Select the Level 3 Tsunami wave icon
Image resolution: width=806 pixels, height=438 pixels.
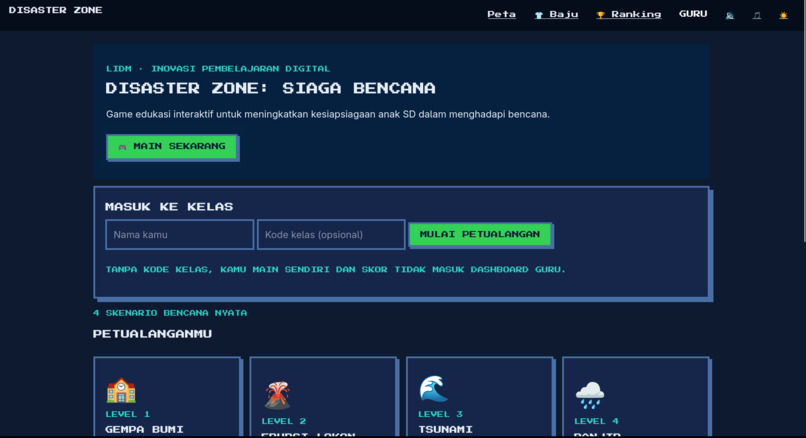click(x=433, y=388)
